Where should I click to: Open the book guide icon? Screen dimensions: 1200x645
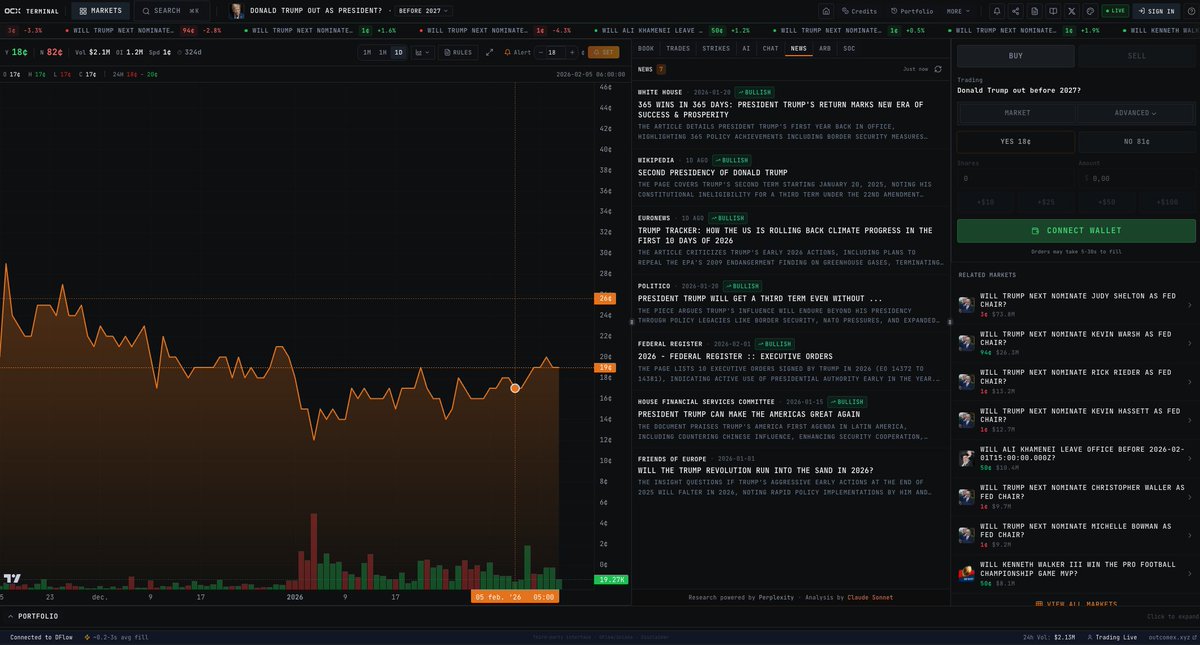(1053, 11)
